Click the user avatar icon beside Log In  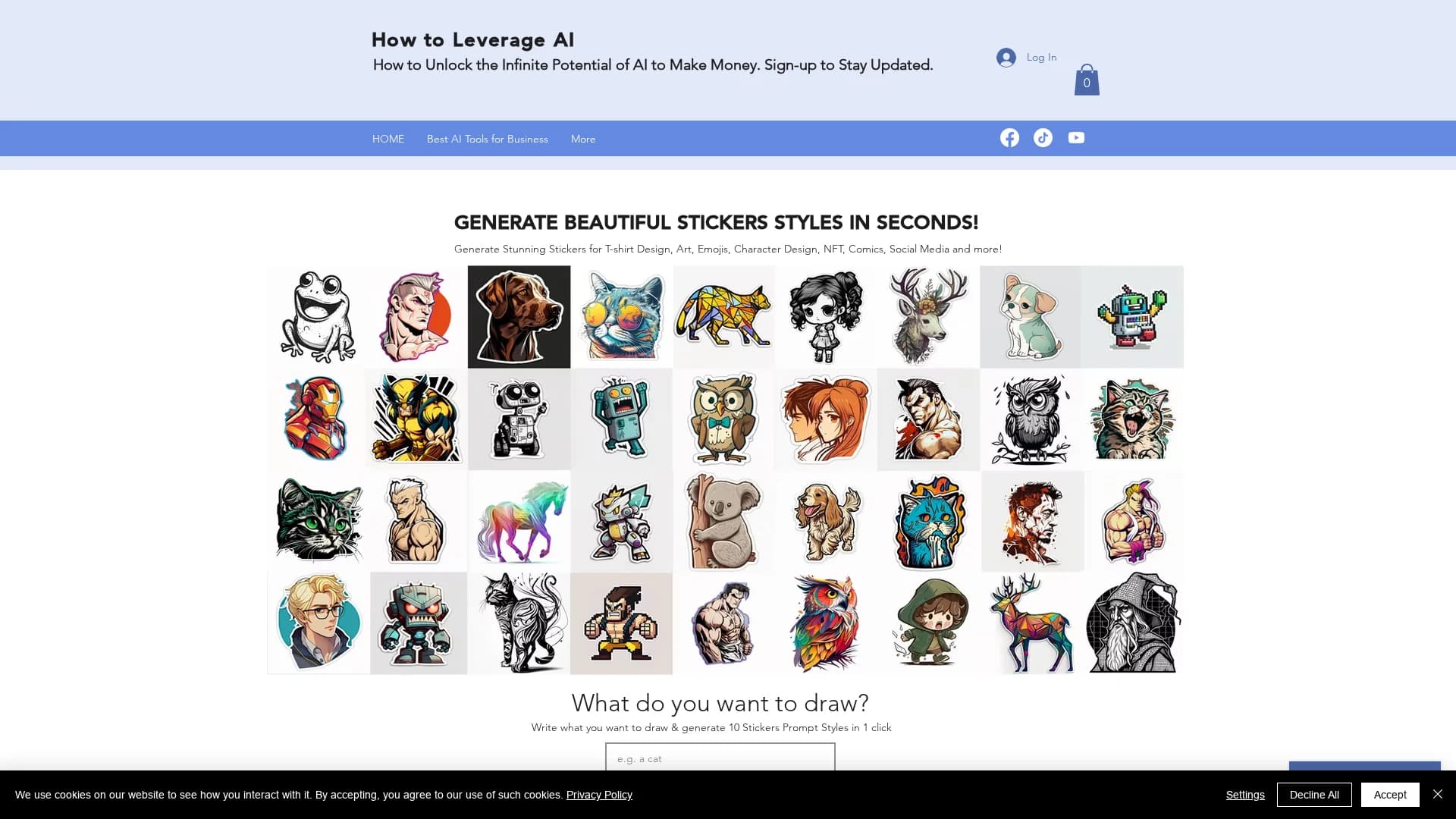pos(1006,57)
